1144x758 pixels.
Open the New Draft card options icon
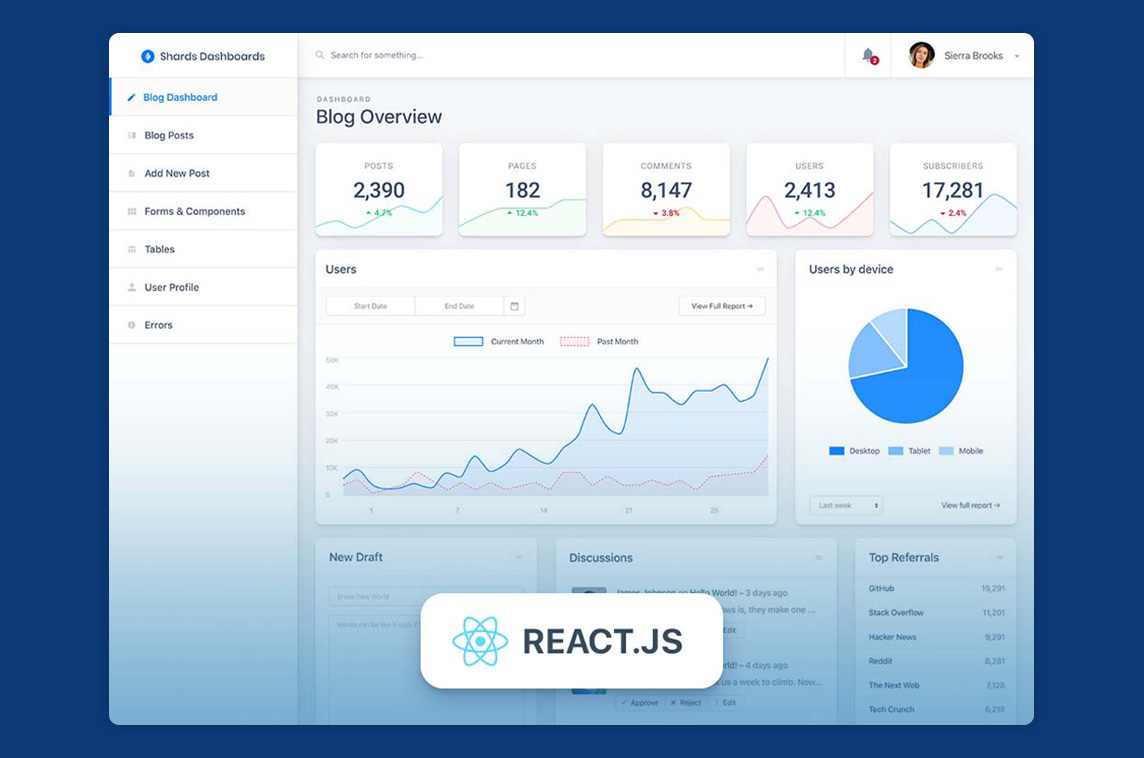coord(519,557)
